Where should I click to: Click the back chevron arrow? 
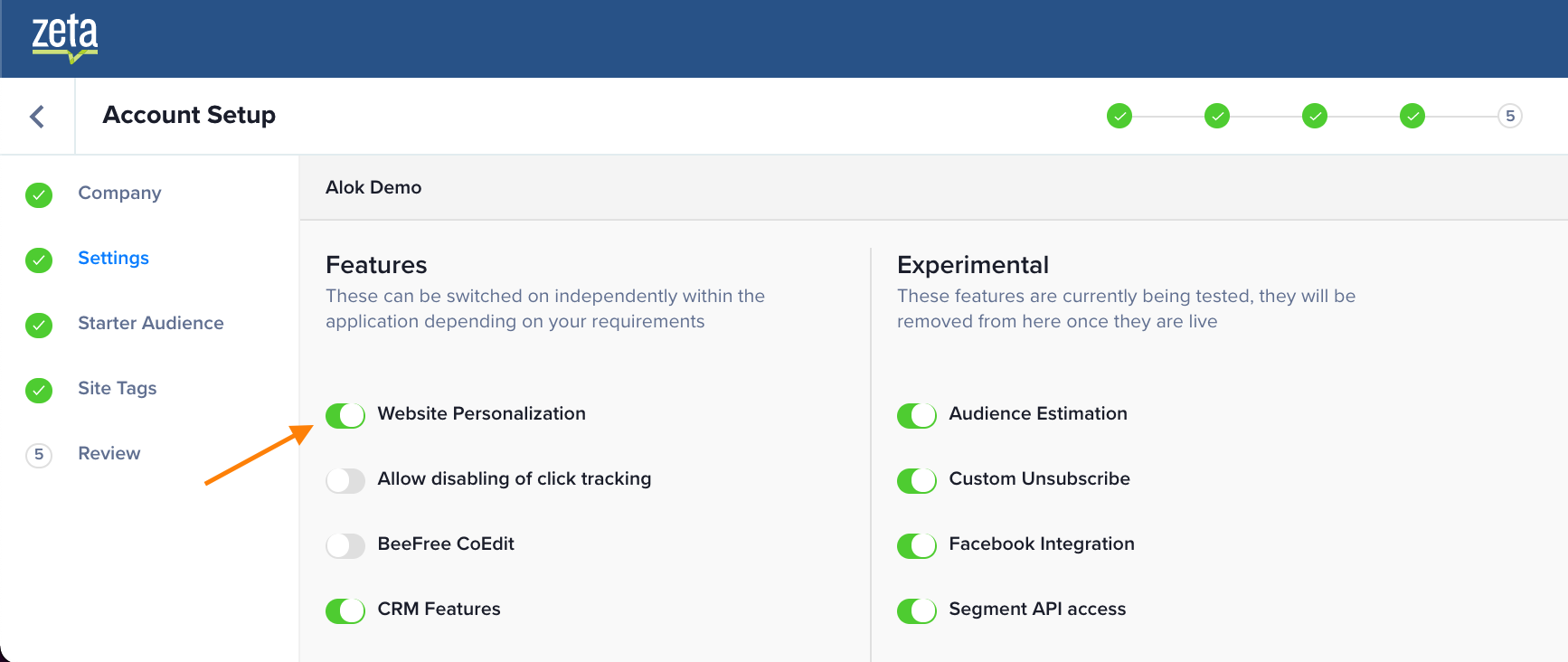tap(37, 117)
